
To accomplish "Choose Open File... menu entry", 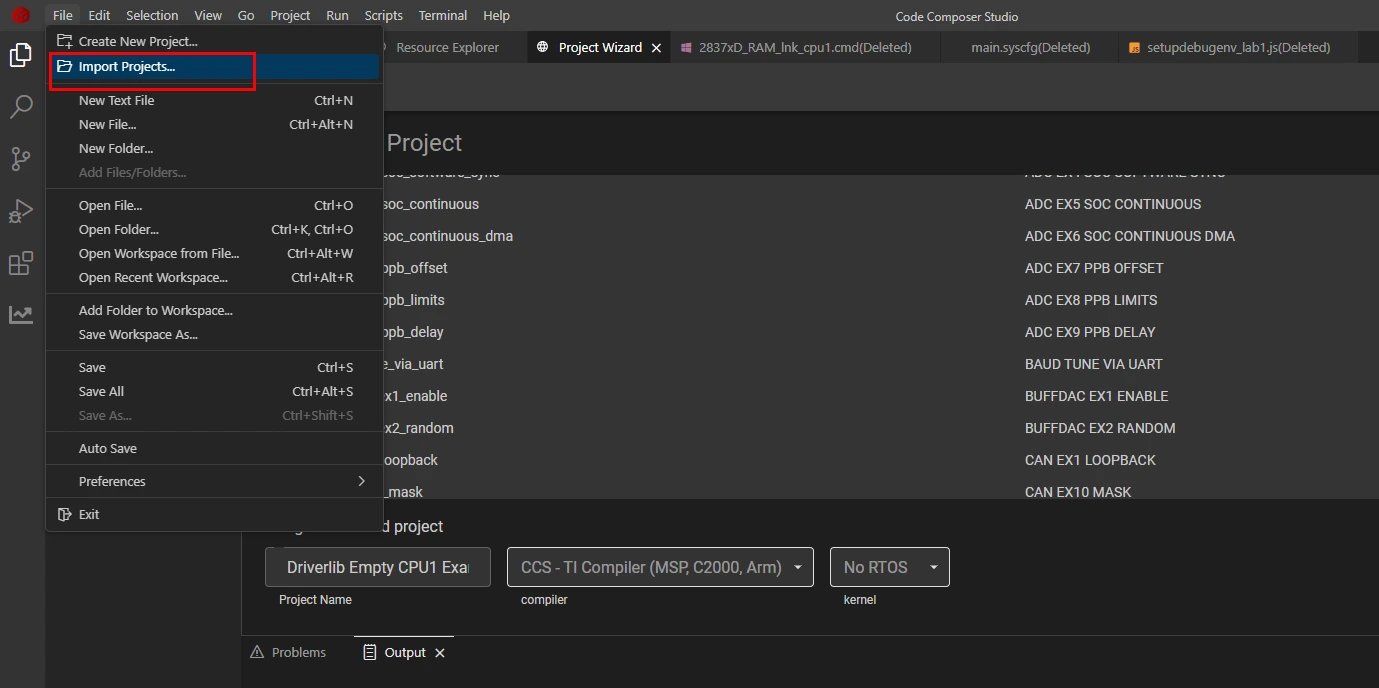I will pyautogui.click(x=214, y=205).
